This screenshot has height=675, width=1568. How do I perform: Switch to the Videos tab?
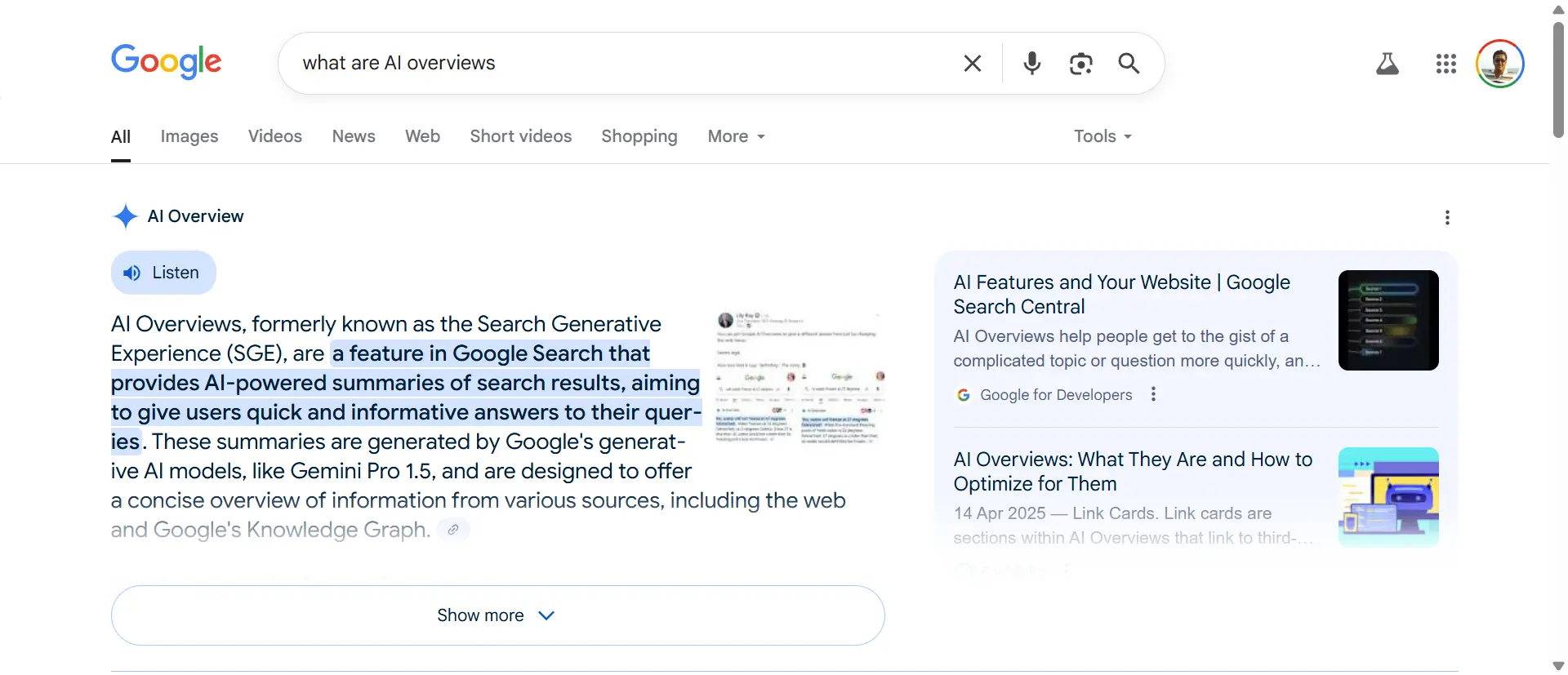pos(275,136)
